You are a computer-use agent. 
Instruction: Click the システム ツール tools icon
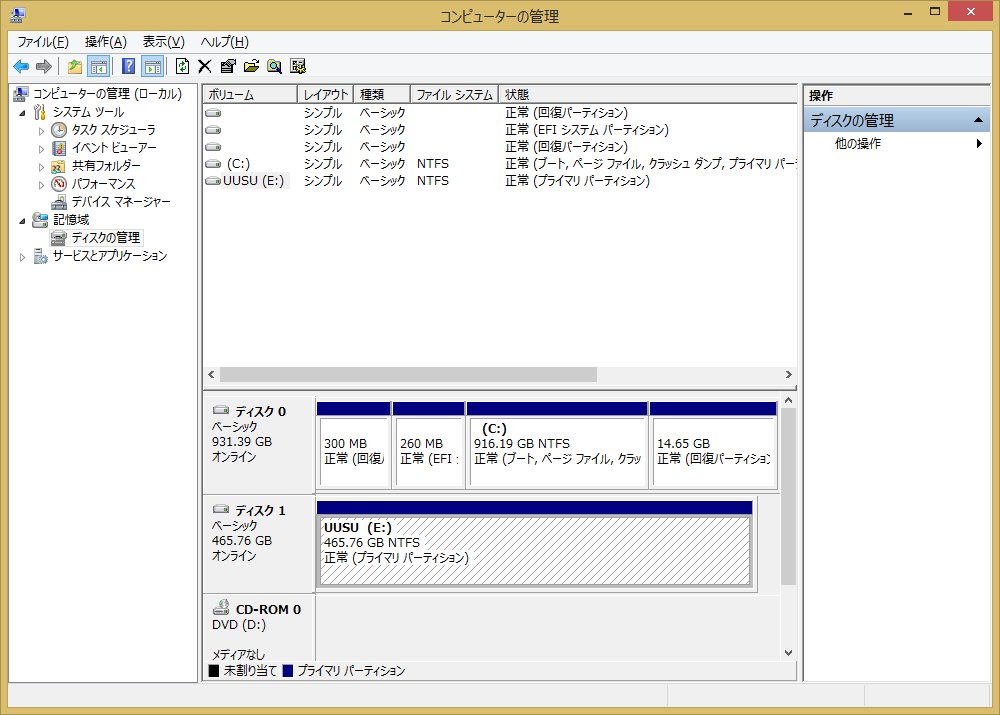(x=40, y=112)
